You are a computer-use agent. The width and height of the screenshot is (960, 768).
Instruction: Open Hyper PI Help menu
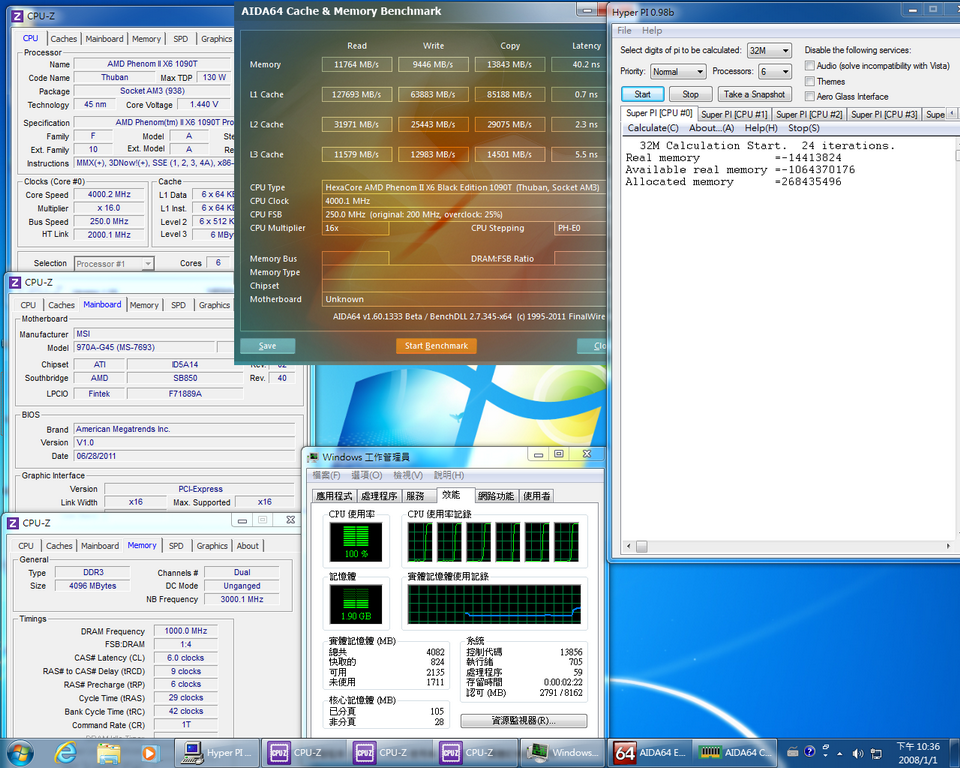[651, 31]
